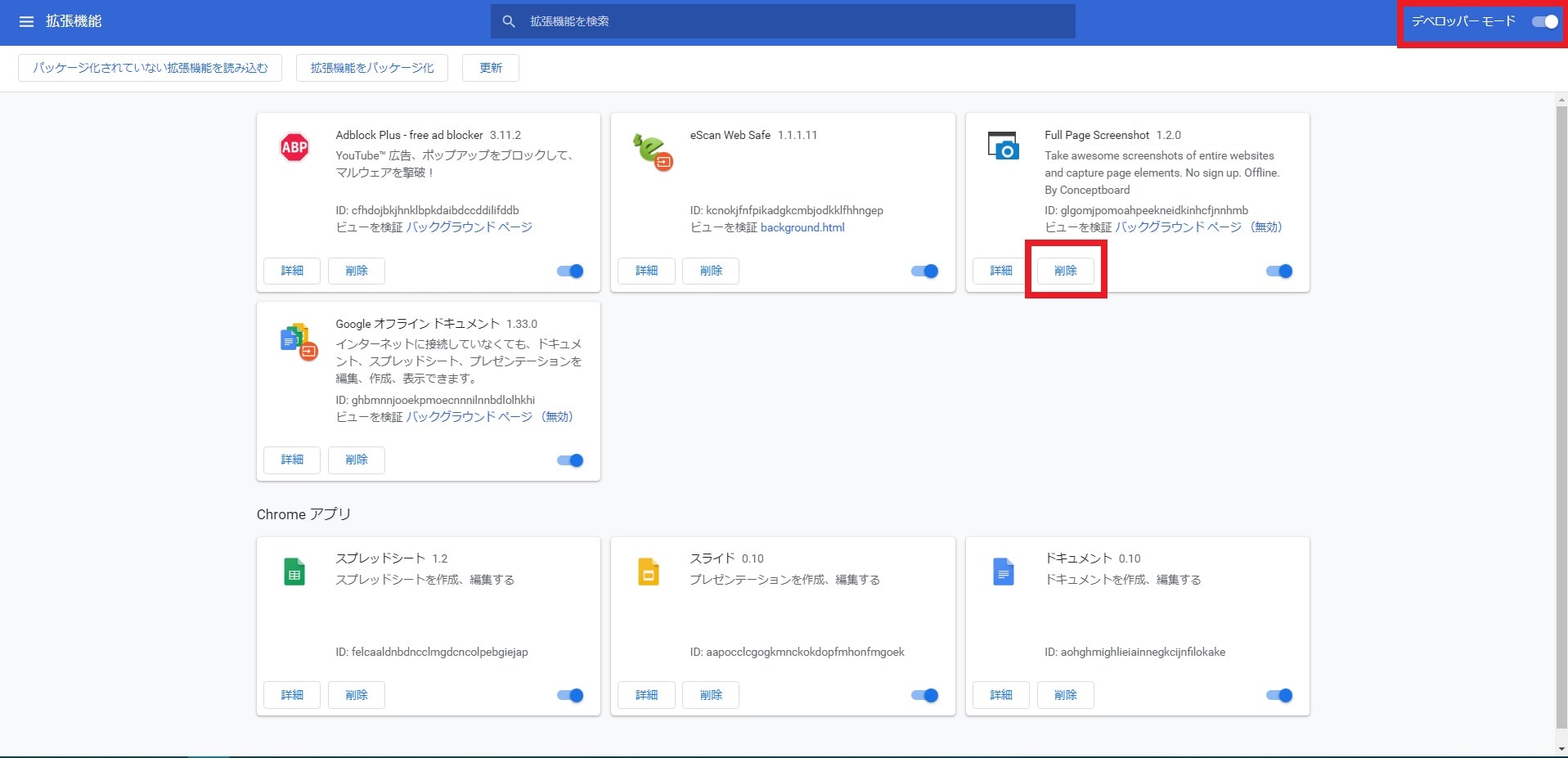Screen dimensions: 1568x758
Task: Click the eScan Web Safe icon
Action: (652, 151)
